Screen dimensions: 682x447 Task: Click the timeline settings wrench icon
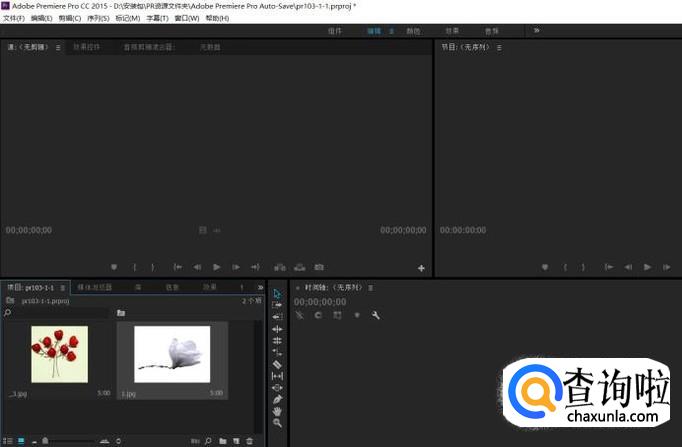pyautogui.click(x=376, y=315)
